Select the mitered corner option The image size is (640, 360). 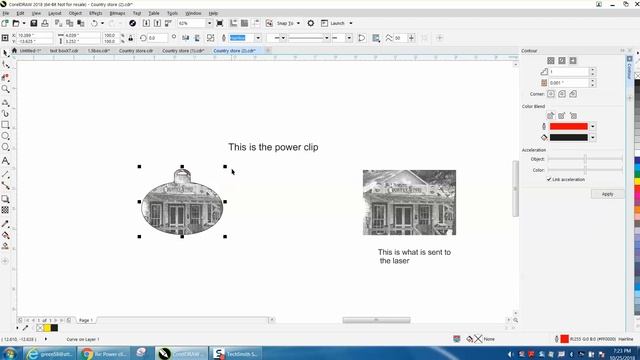coord(551,94)
